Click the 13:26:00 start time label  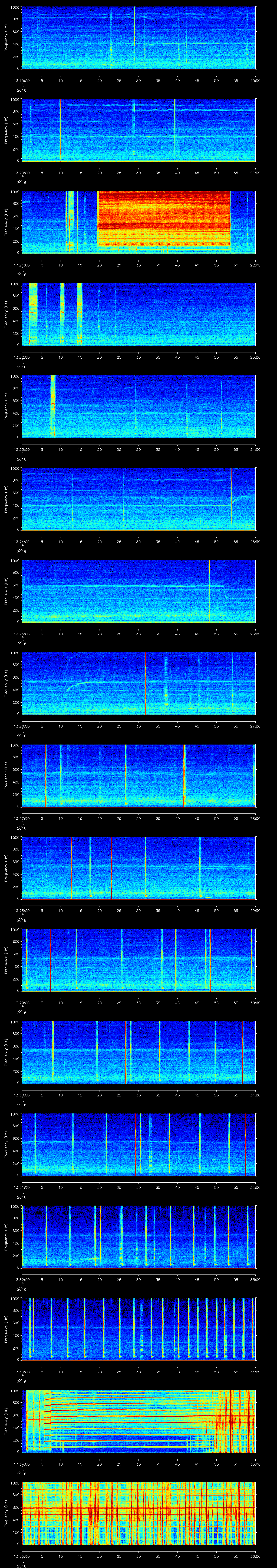tap(21, 726)
